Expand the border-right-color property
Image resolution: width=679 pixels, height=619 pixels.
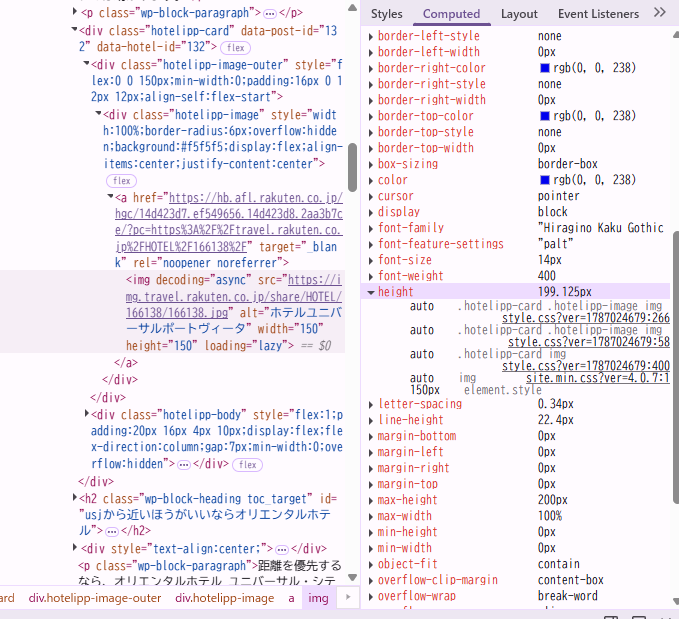[x=371, y=69]
